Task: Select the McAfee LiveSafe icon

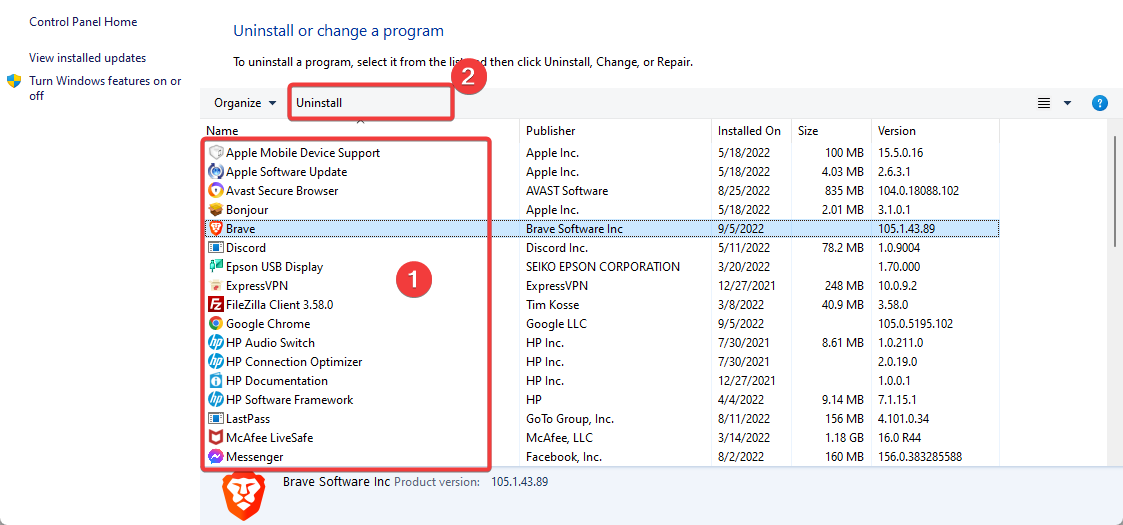Action: [x=215, y=438]
